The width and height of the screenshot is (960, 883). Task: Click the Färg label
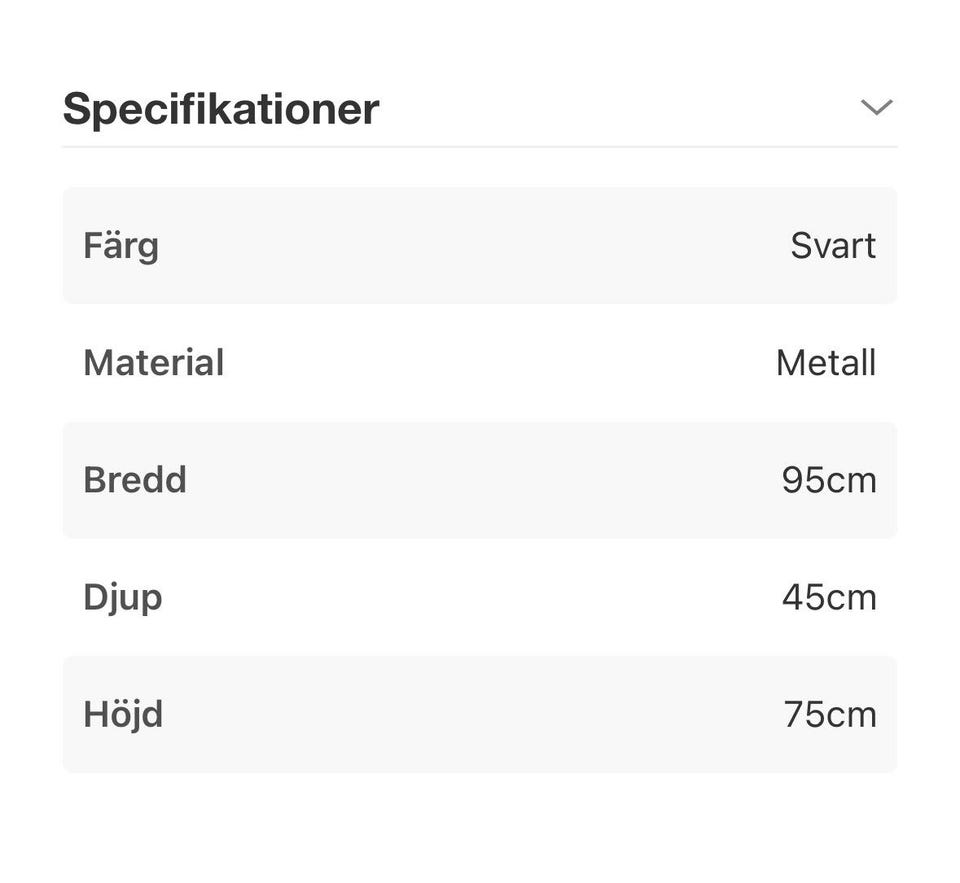tap(121, 245)
